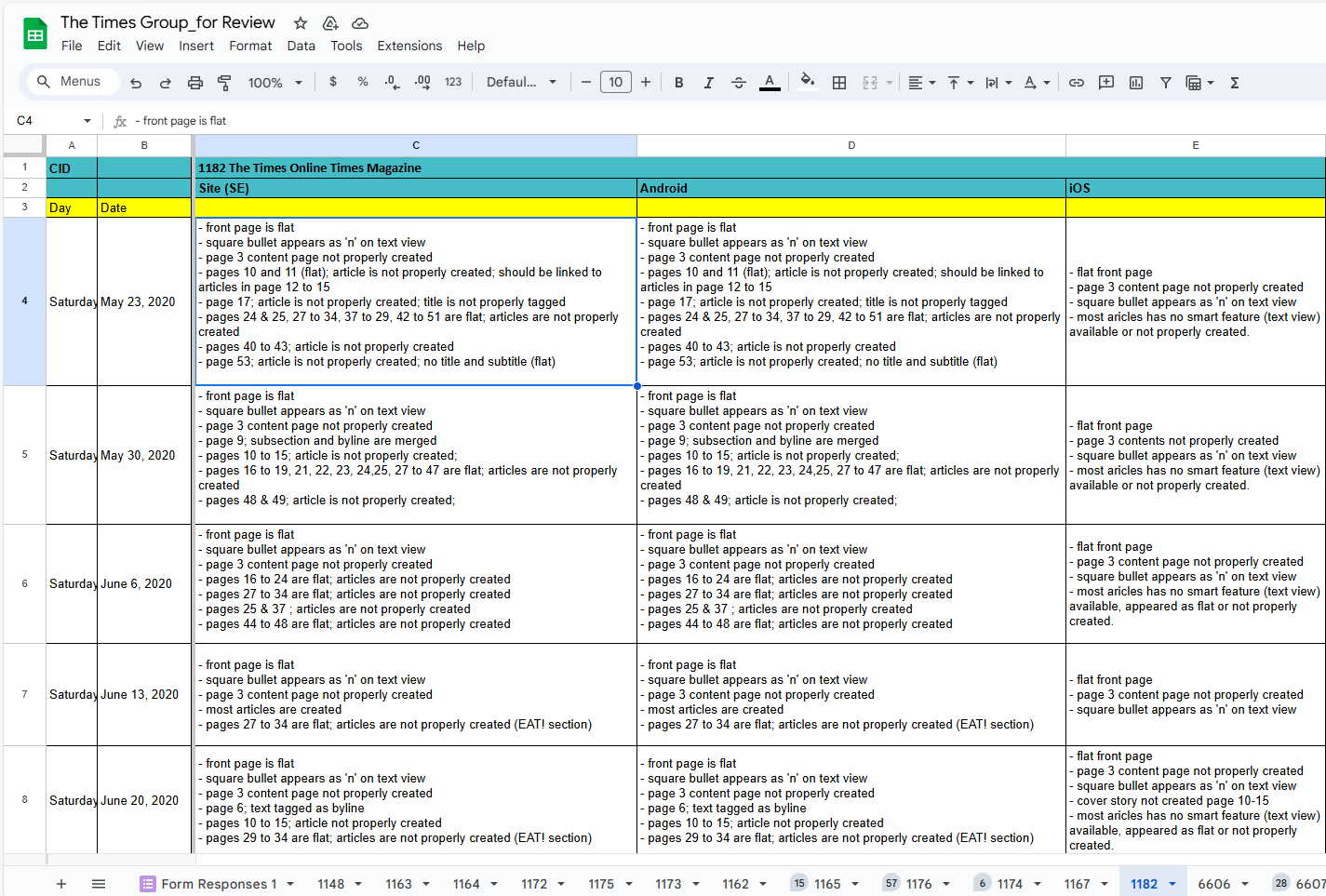Open text wrapping dropdown
The width and height of the screenshot is (1326, 896).
pyautogui.click(x=998, y=83)
